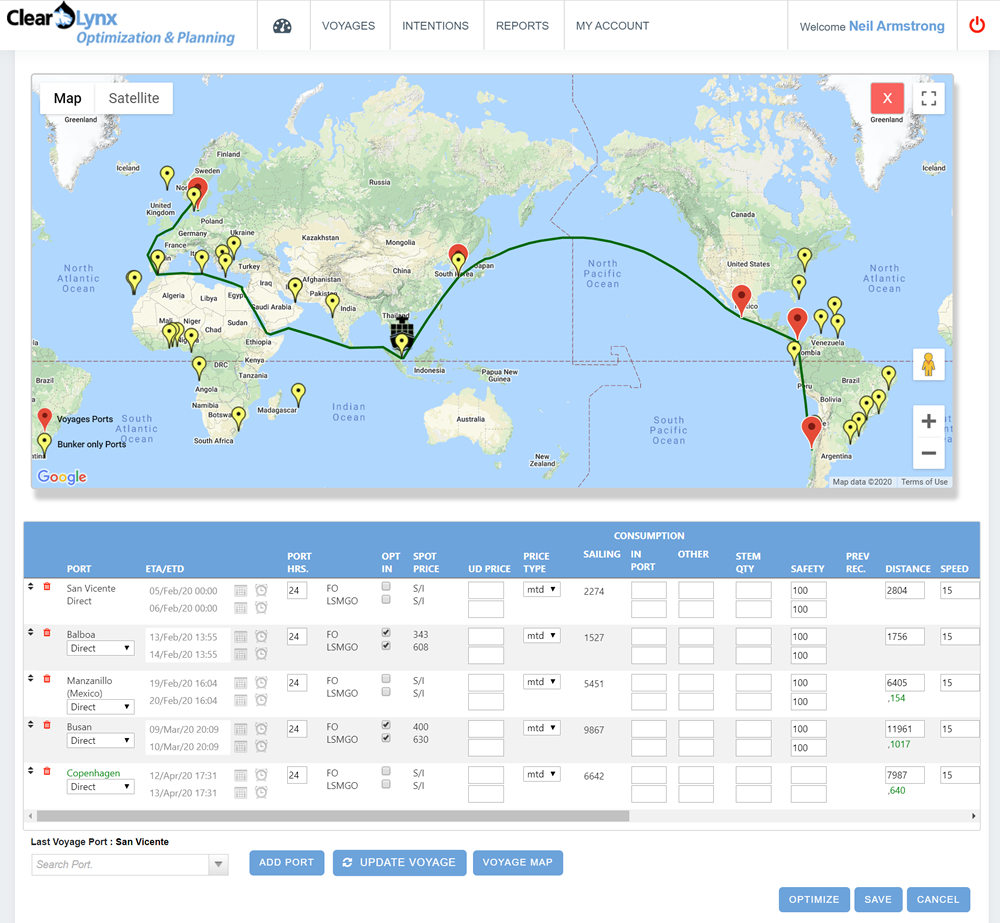Click the reorder arrows for San Vicente
Screen dimensions: 1000x923
point(31,586)
